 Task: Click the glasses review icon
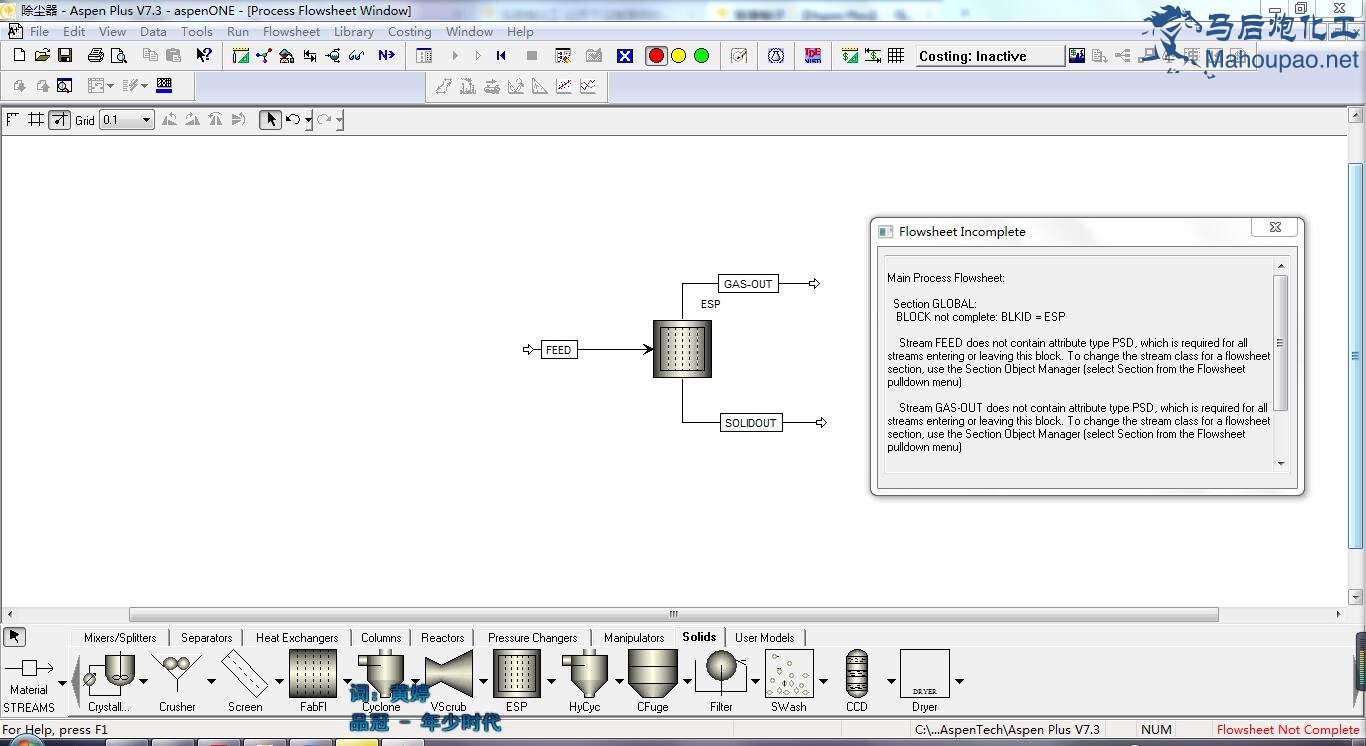click(x=357, y=56)
